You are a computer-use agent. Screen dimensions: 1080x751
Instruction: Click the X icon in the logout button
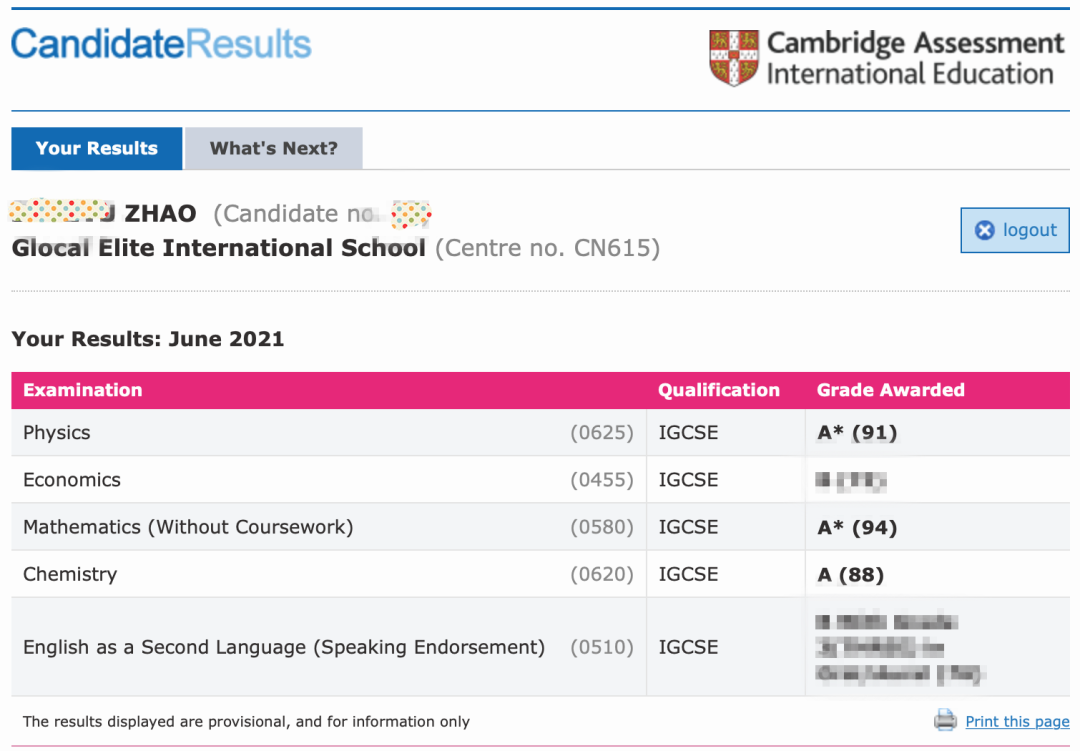tap(985, 230)
